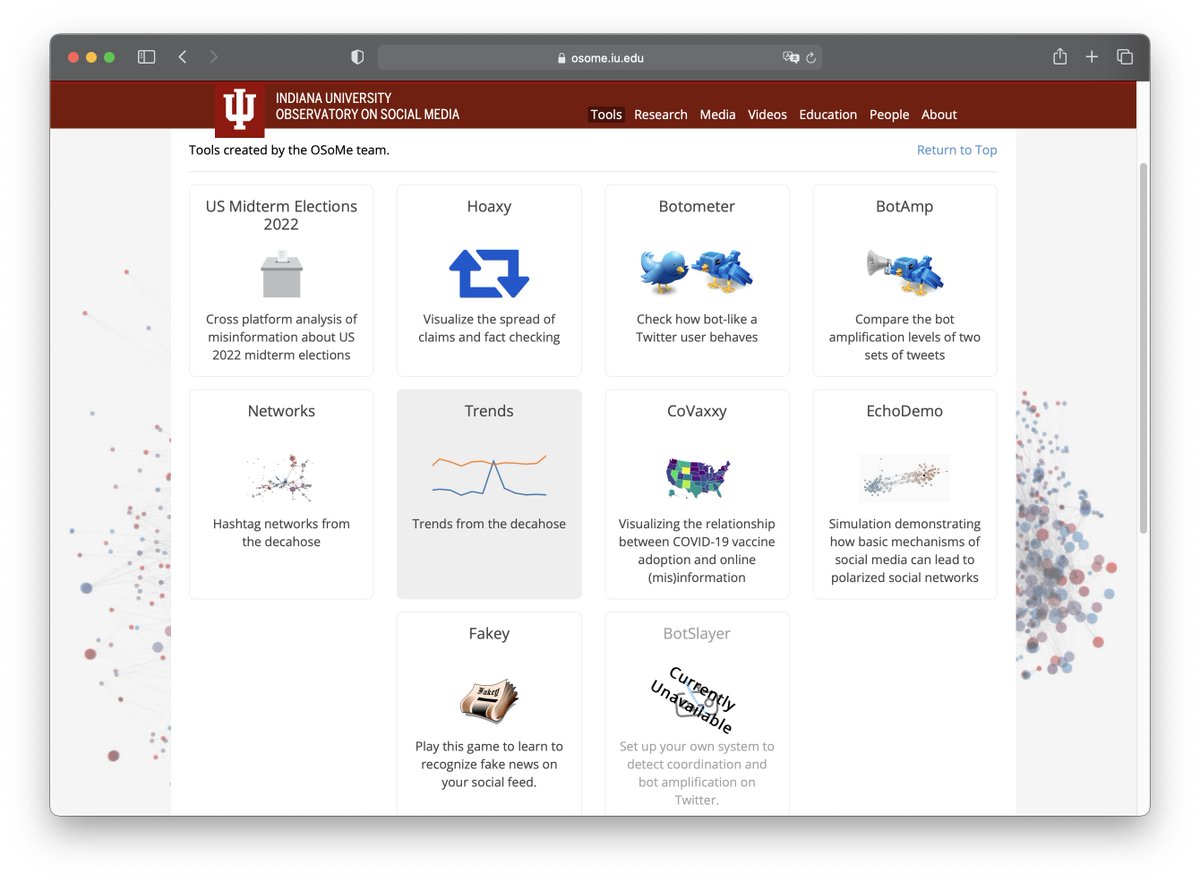The height and width of the screenshot is (882, 1200).
Task: Open the CoVaxxy title link
Action: point(697,411)
